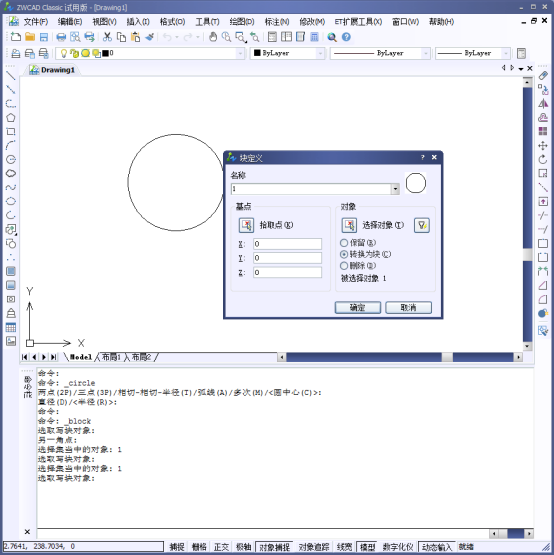
Task: Click the Print icon in the toolbar
Action: (61, 37)
